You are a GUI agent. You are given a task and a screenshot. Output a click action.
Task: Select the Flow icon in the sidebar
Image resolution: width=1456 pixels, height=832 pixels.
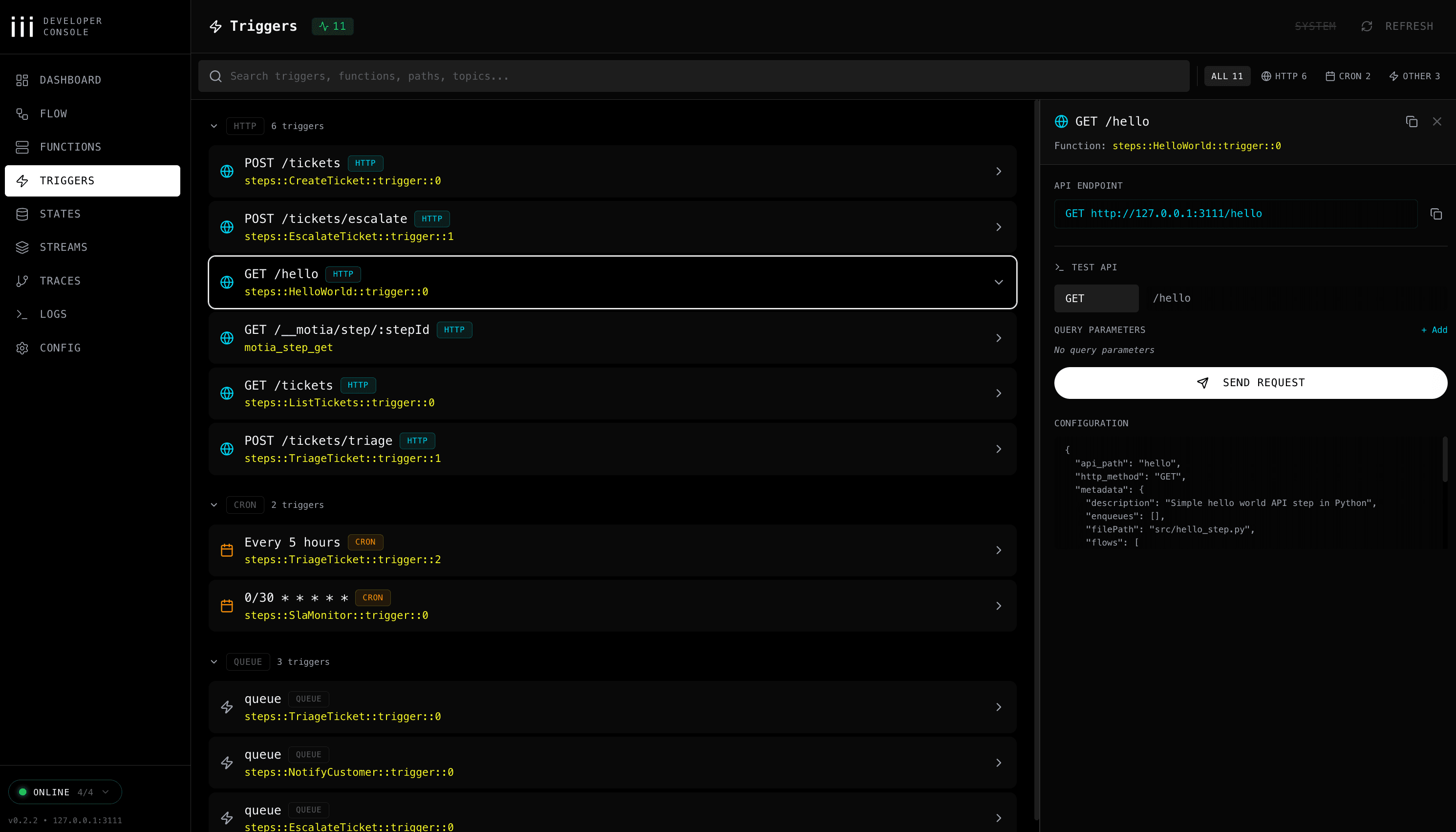pos(22,114)
